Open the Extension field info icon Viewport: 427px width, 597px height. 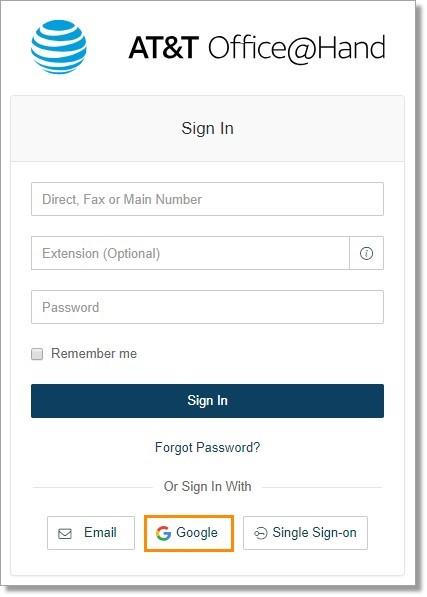point(366,253)
